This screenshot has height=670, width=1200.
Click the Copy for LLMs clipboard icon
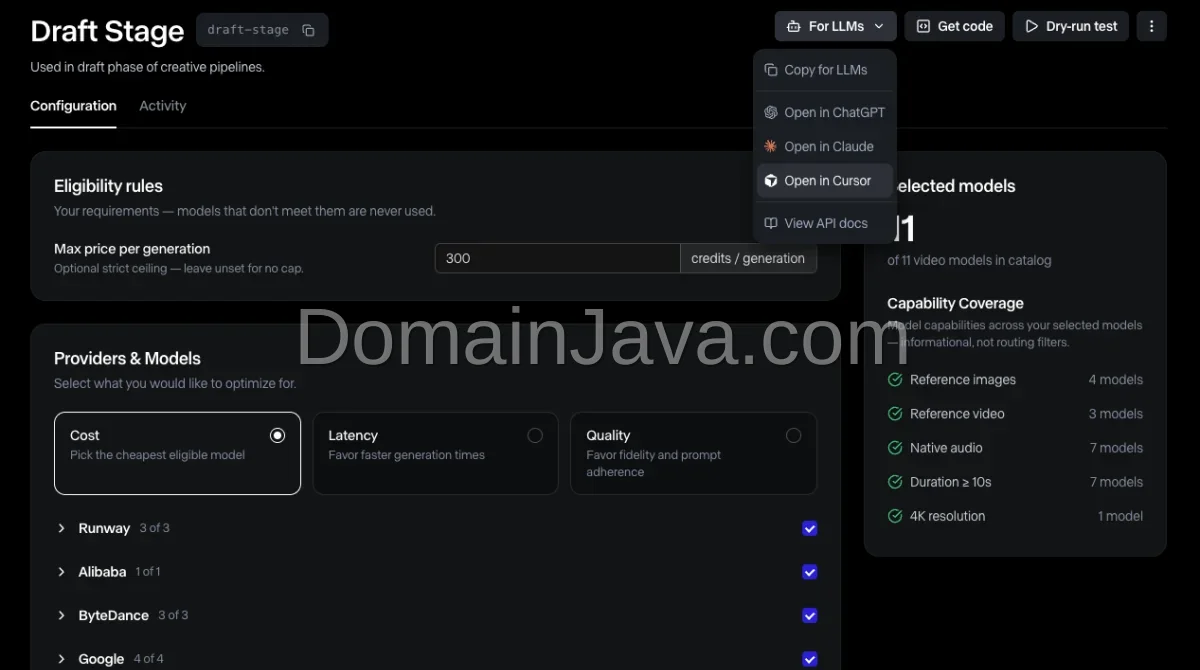771,70
